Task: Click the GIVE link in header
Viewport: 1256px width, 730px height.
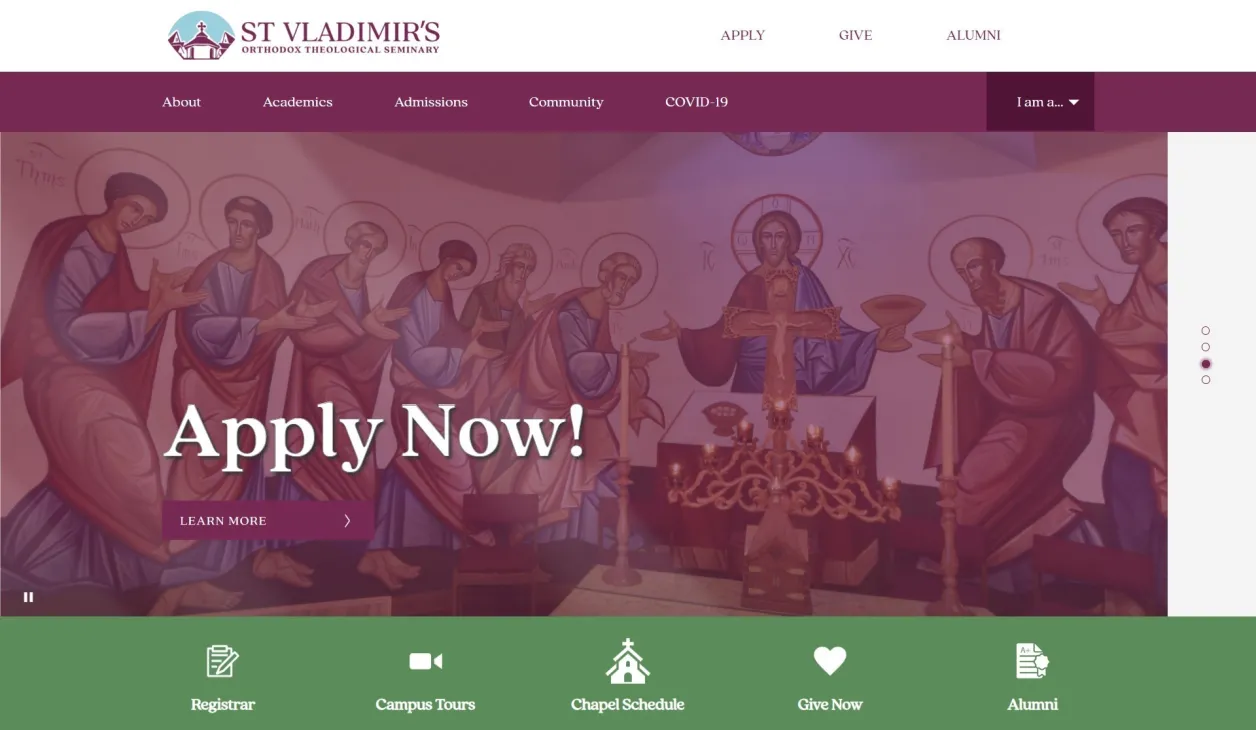Action: [x=855, y=35]
